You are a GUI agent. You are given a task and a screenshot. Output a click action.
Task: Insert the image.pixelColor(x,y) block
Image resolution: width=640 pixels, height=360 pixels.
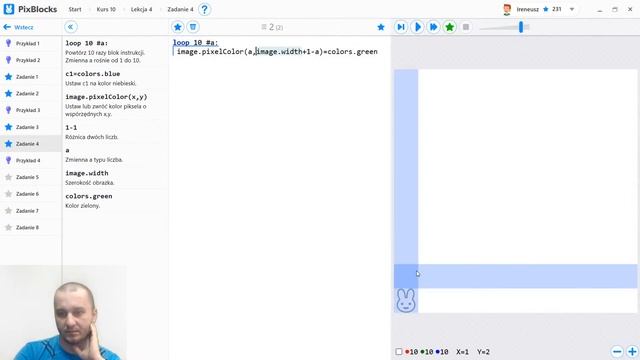click(x=106, y=97)
